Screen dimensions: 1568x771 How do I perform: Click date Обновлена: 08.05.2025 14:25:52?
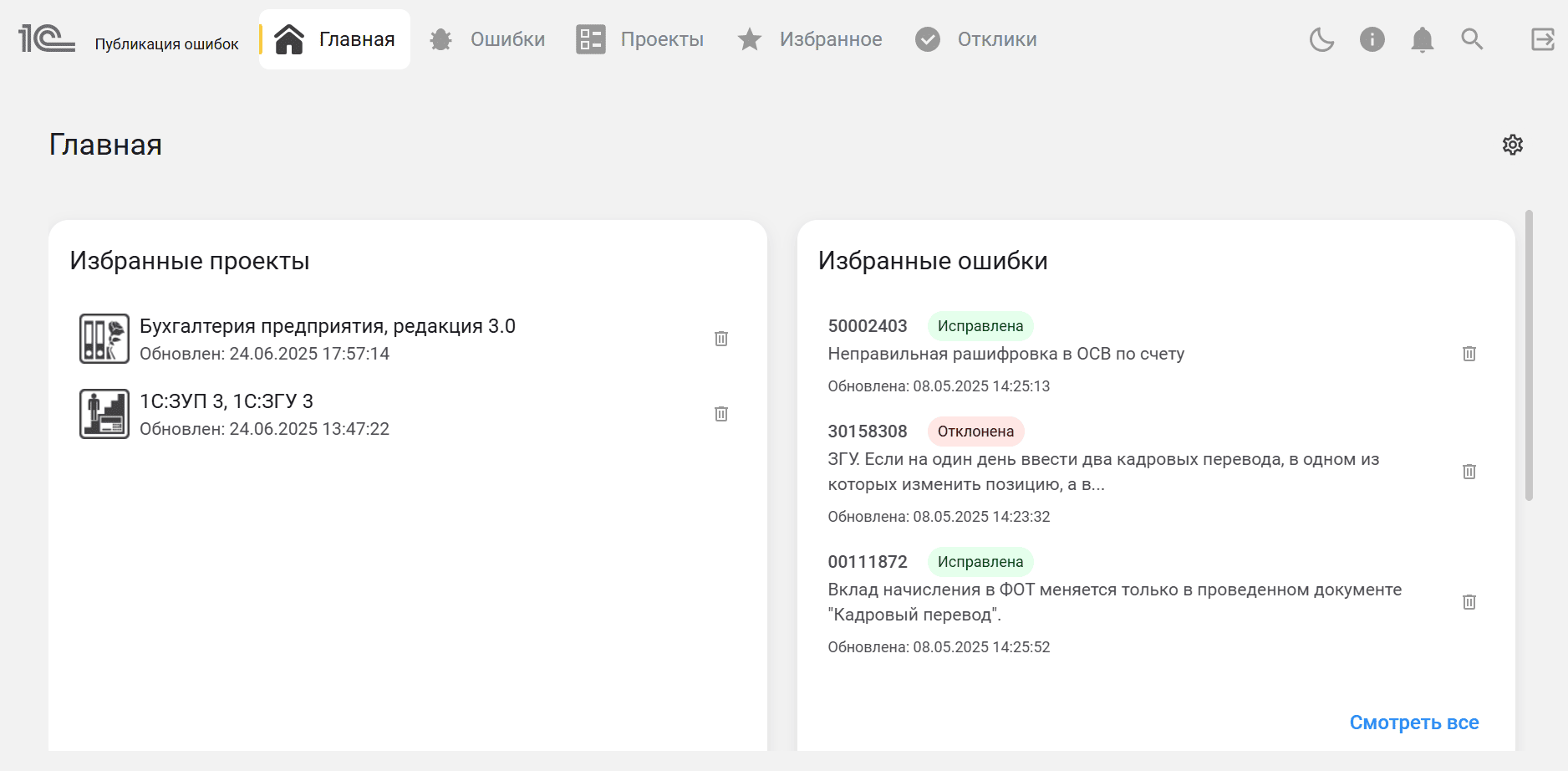(939, 647)
